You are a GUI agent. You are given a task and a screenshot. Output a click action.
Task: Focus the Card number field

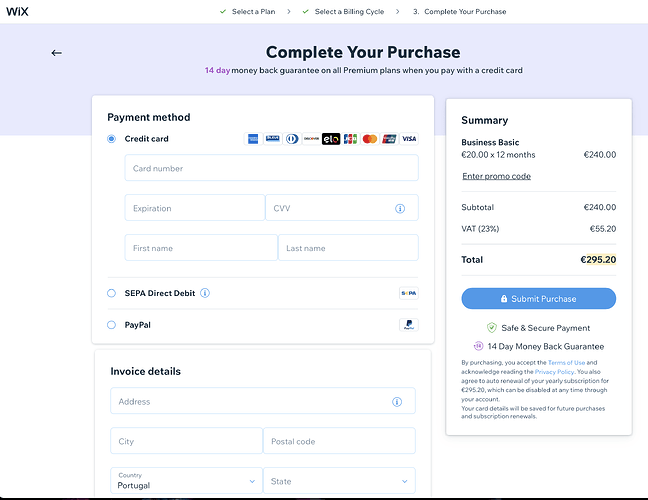tap(271, 168)
